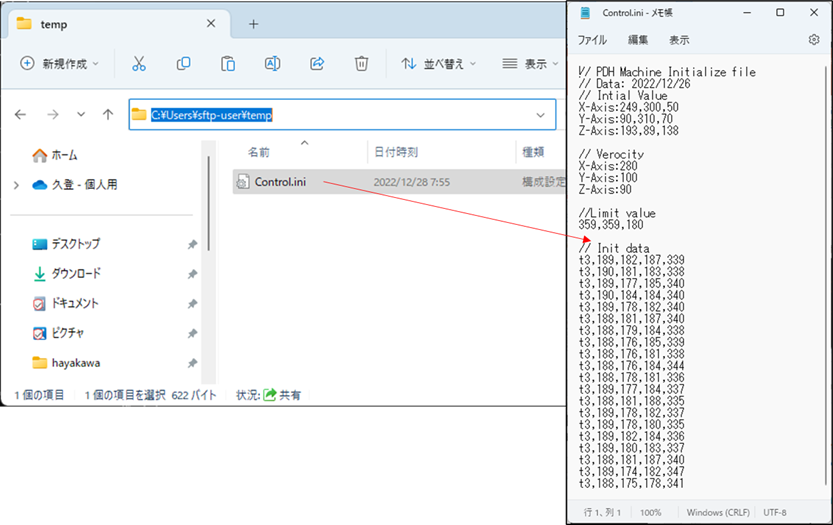
Task: Click the Delete trash can icon
Action: 361,63
